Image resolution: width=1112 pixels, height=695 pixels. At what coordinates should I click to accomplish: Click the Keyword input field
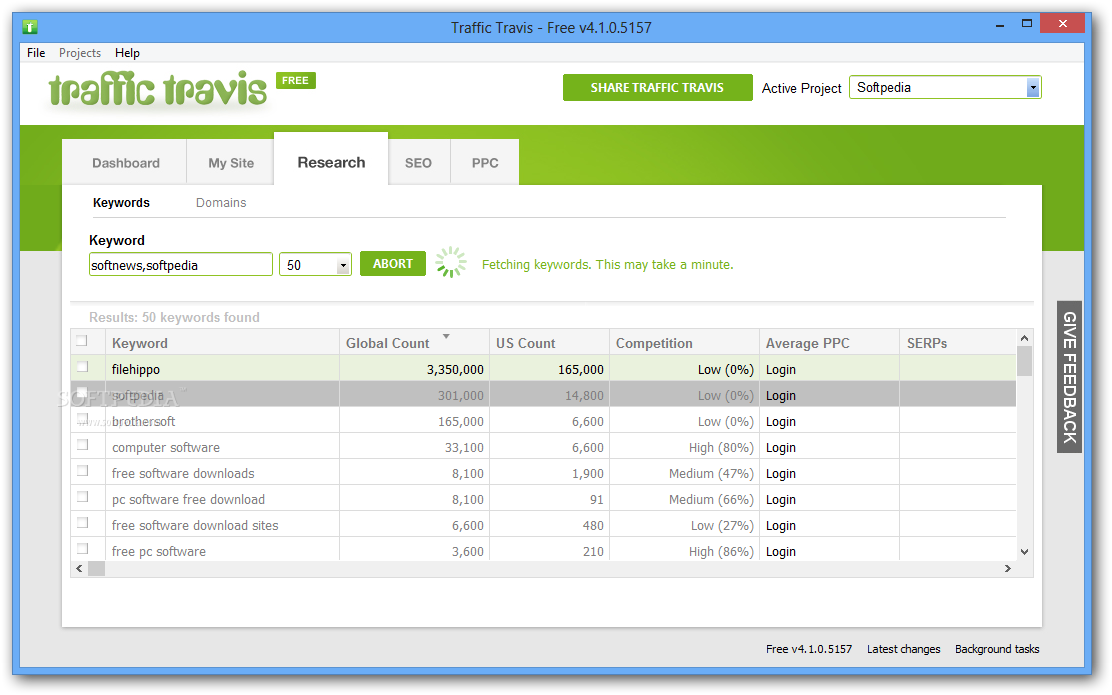[181, 265]
